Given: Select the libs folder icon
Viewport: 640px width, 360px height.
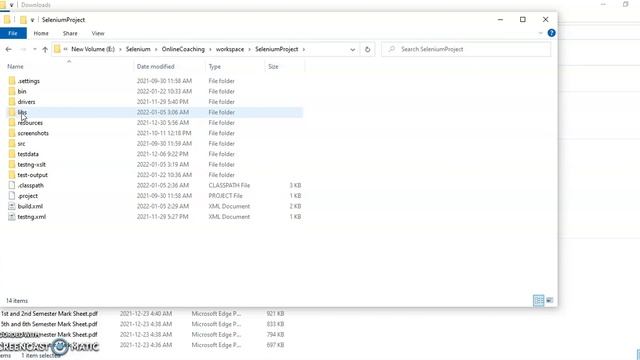Looking at the screenshot, I should 12,112.
